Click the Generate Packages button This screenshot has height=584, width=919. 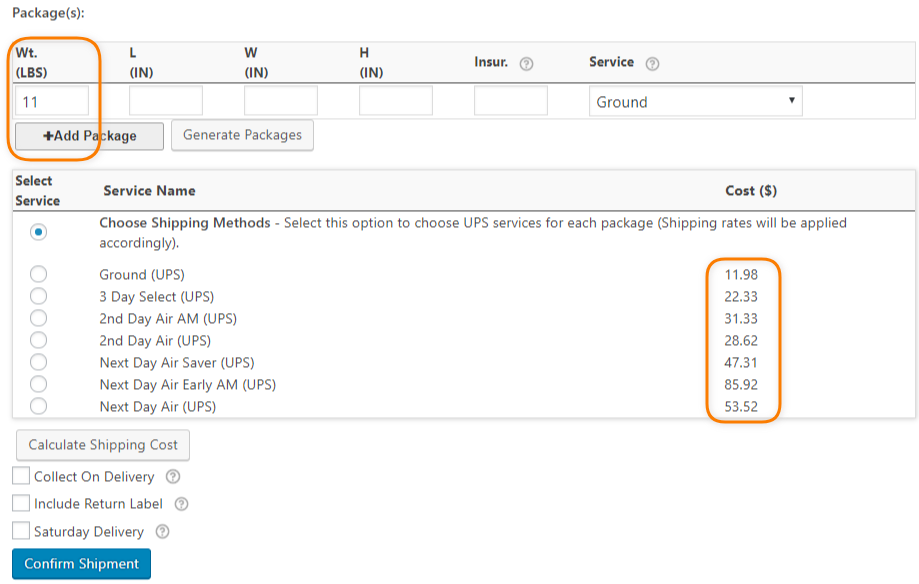(x=242, y=135)
